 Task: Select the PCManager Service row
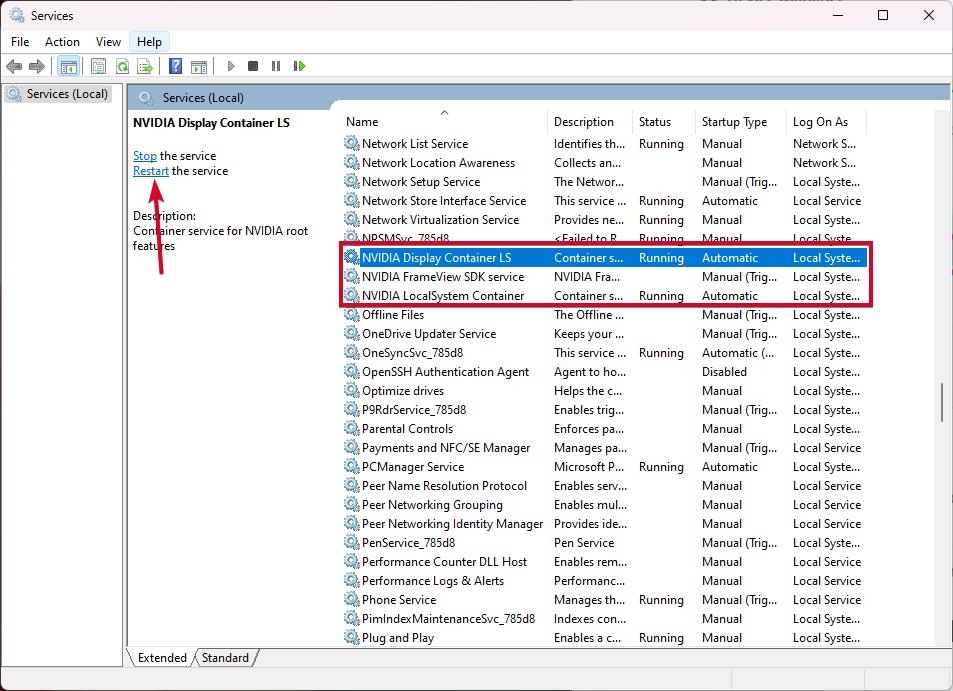pos(605,467)
